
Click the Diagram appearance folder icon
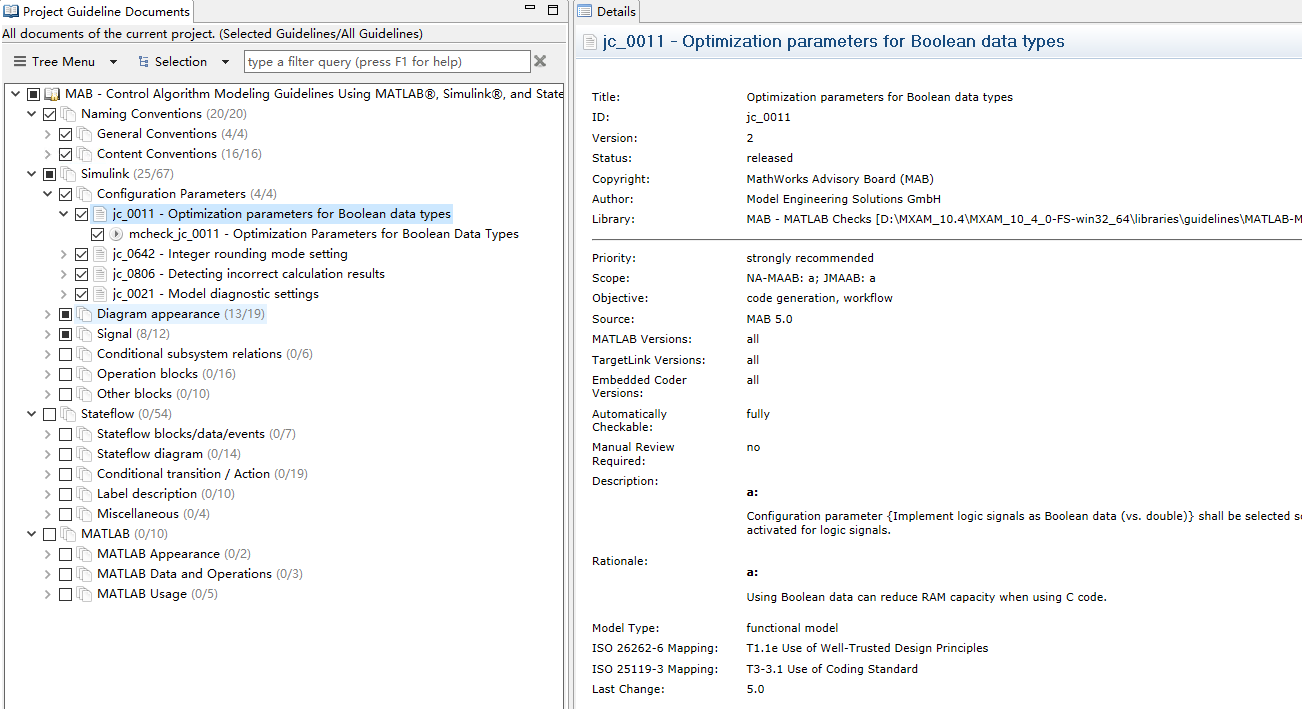pos(84,314)
